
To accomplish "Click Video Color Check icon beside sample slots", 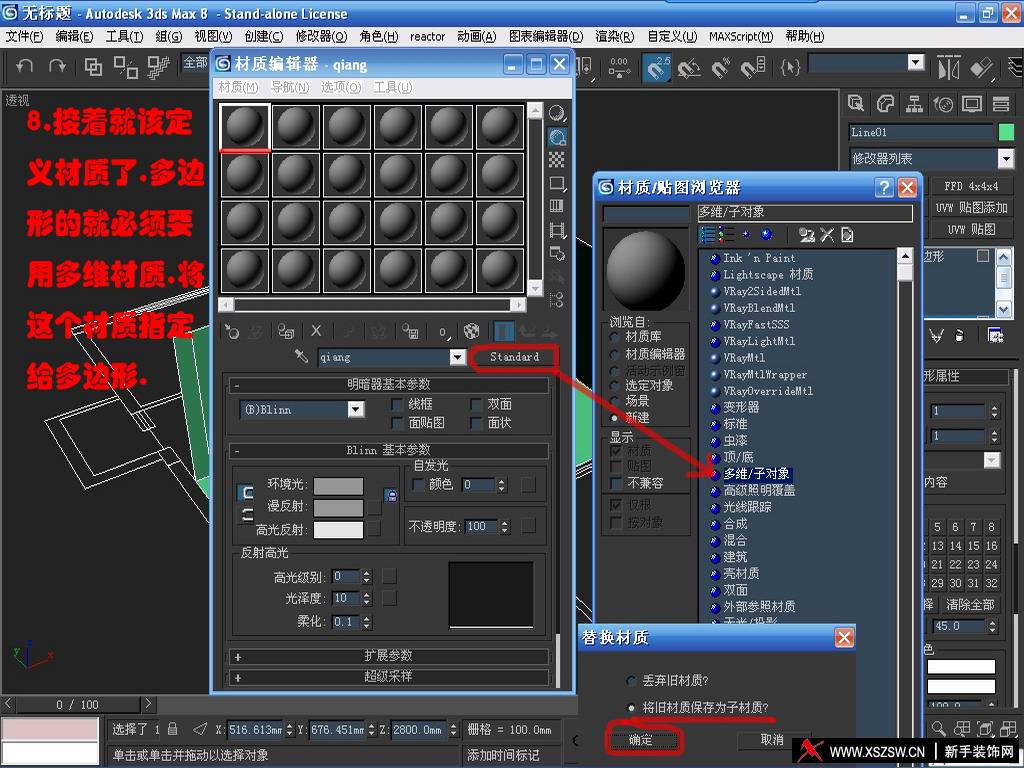I will click(x=556, y=206).
